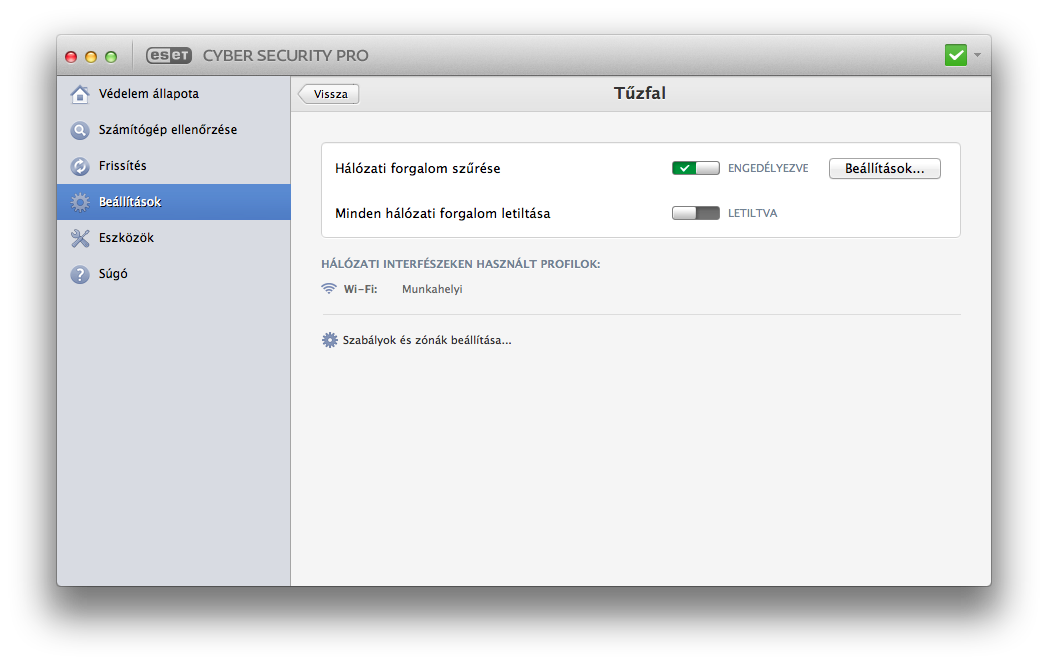
Task: Select the Beállítások sidebar item
Action: point(174,202)
